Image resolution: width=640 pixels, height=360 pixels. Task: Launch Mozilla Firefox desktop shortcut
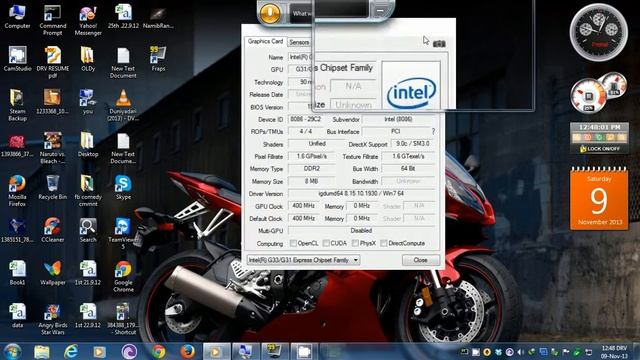(17, 191)
